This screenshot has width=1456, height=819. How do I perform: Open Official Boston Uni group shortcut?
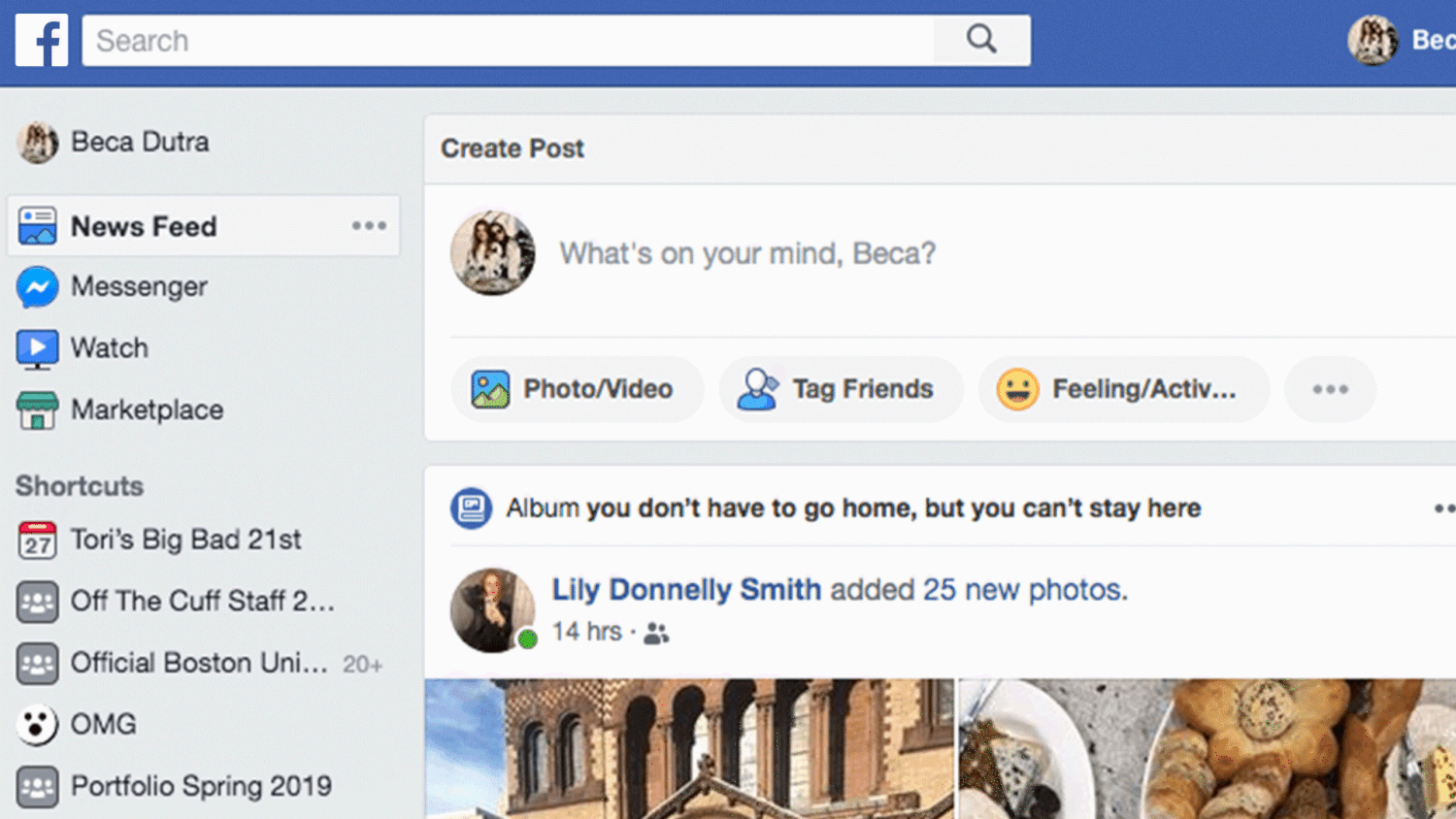[x=199, y=663]
